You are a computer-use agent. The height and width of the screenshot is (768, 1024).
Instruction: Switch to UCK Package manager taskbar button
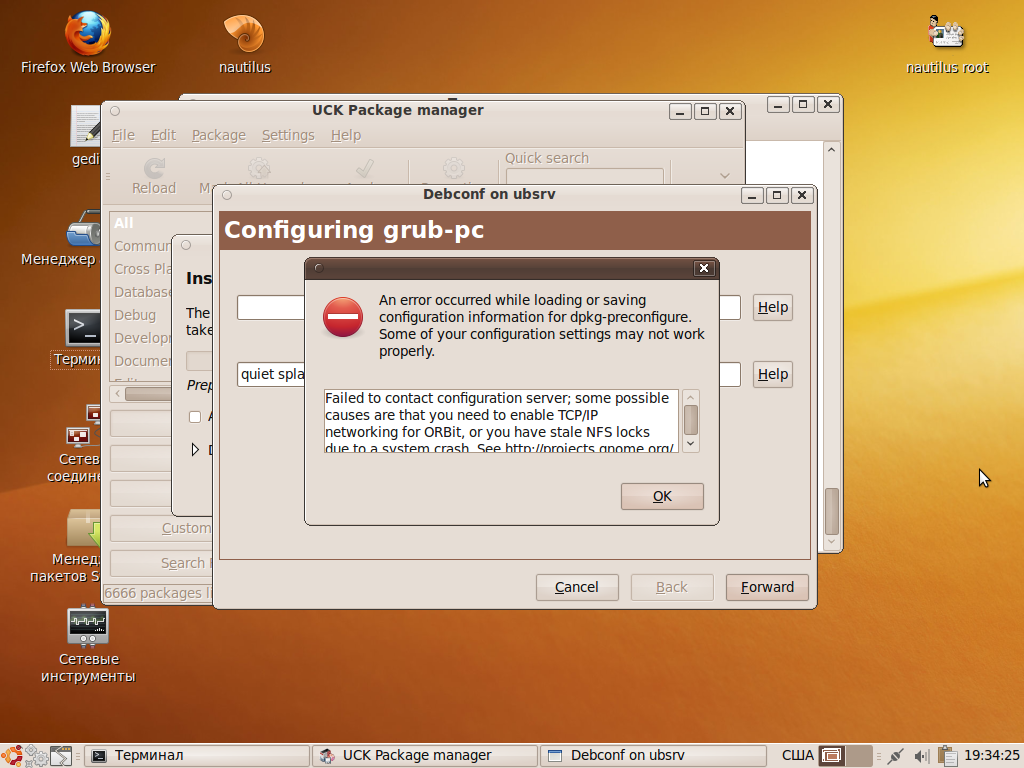point(426,756)
